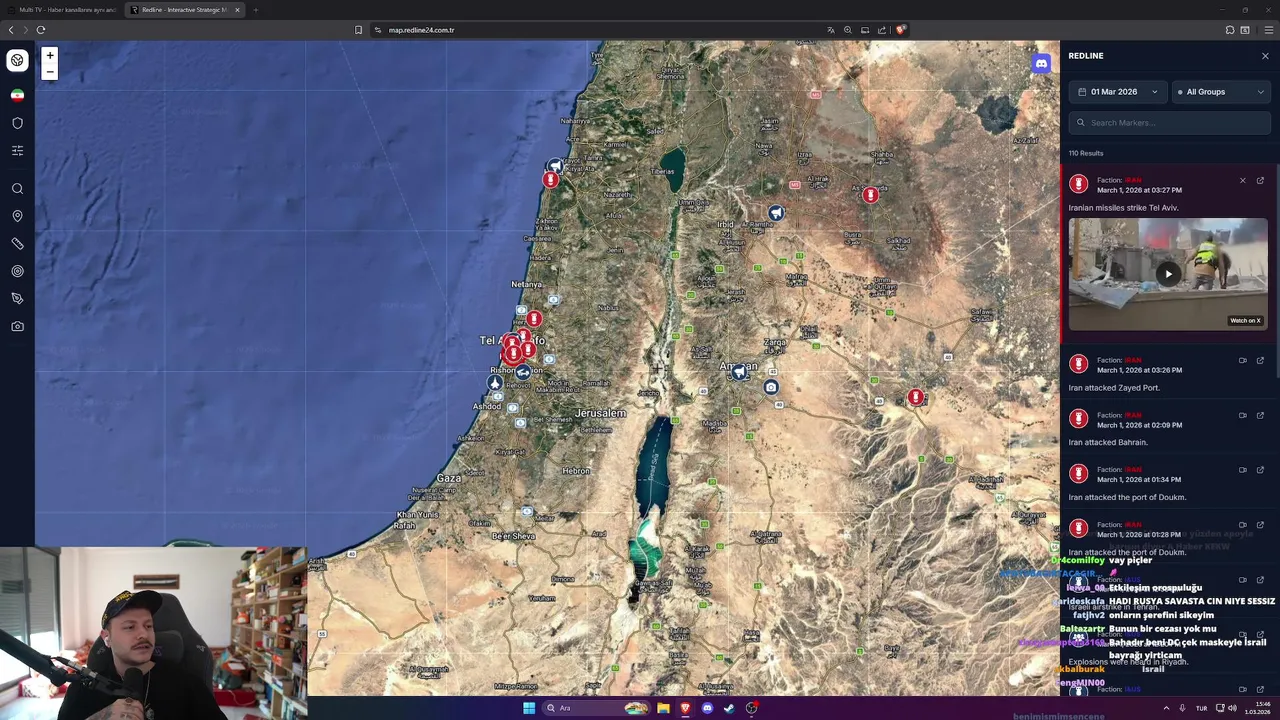Click the camera screenshot icon in sidebar
This screenshot has width=1280, height=720.
pos(17,326)
